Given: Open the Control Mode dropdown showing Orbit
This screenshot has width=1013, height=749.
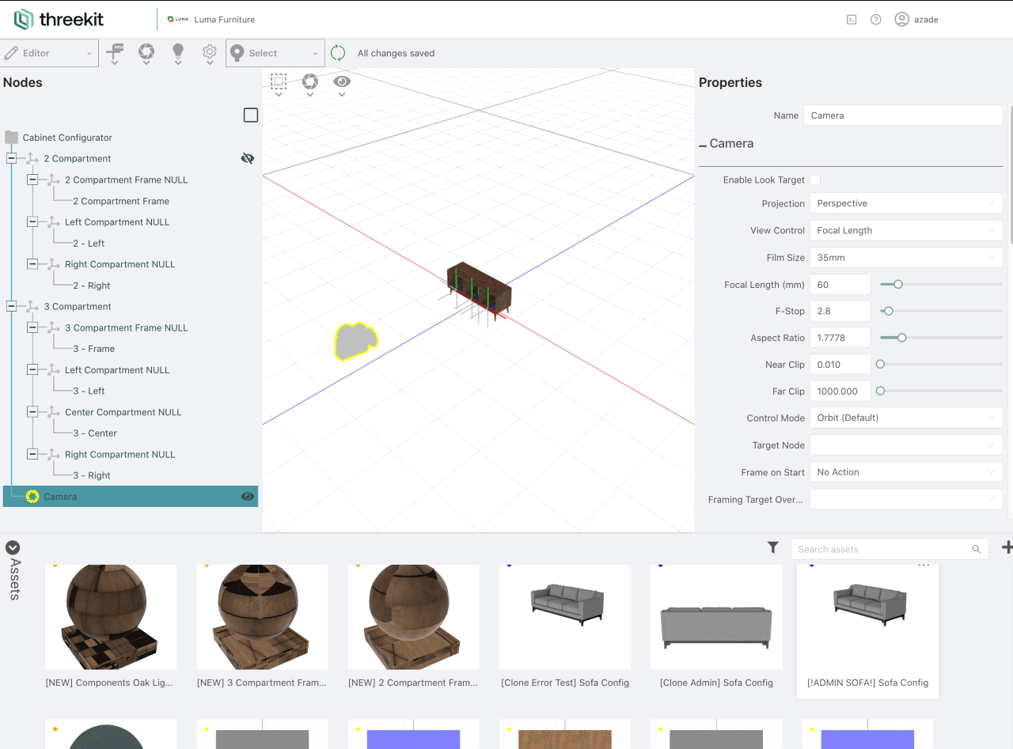Looking at the screenshot, I should tap(905, 417).
